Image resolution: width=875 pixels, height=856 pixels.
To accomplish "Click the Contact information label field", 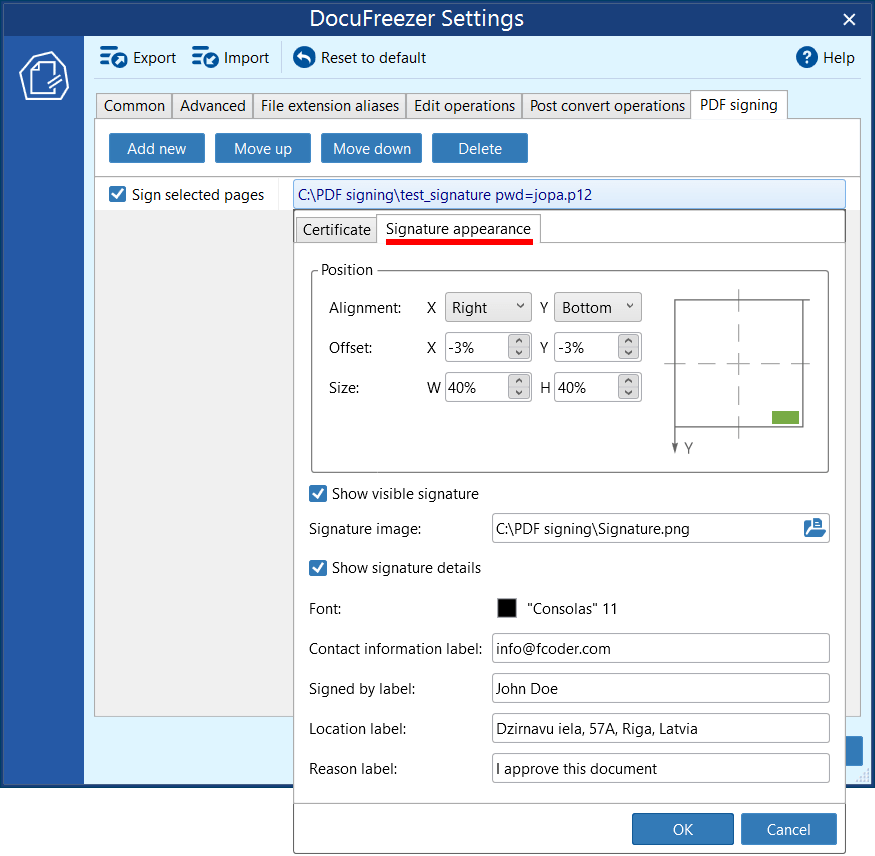I will click(661, 648).
